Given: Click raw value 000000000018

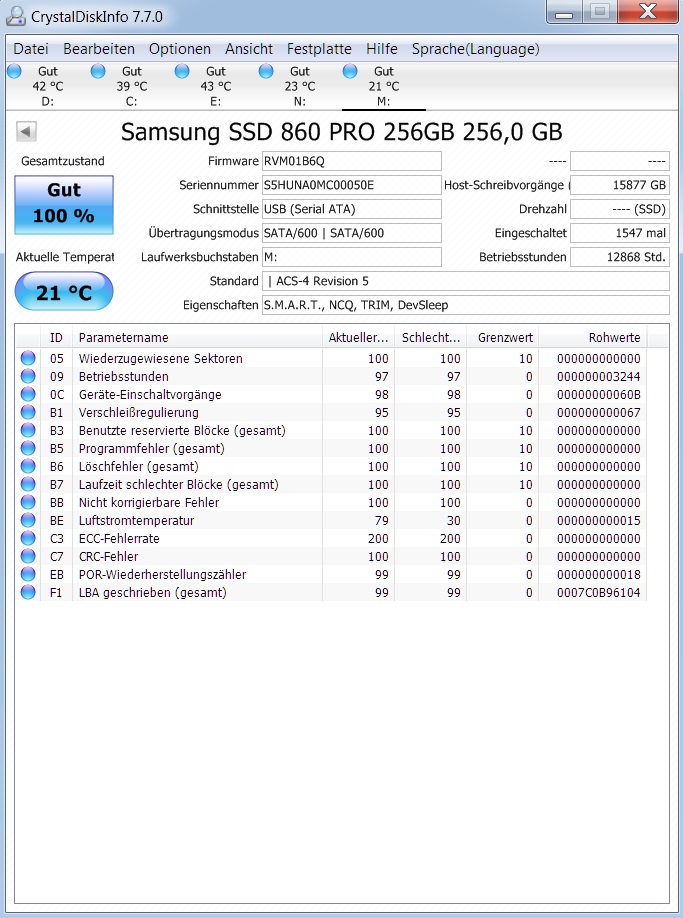Looking at the screenshot, I should (x=598, y=575).
